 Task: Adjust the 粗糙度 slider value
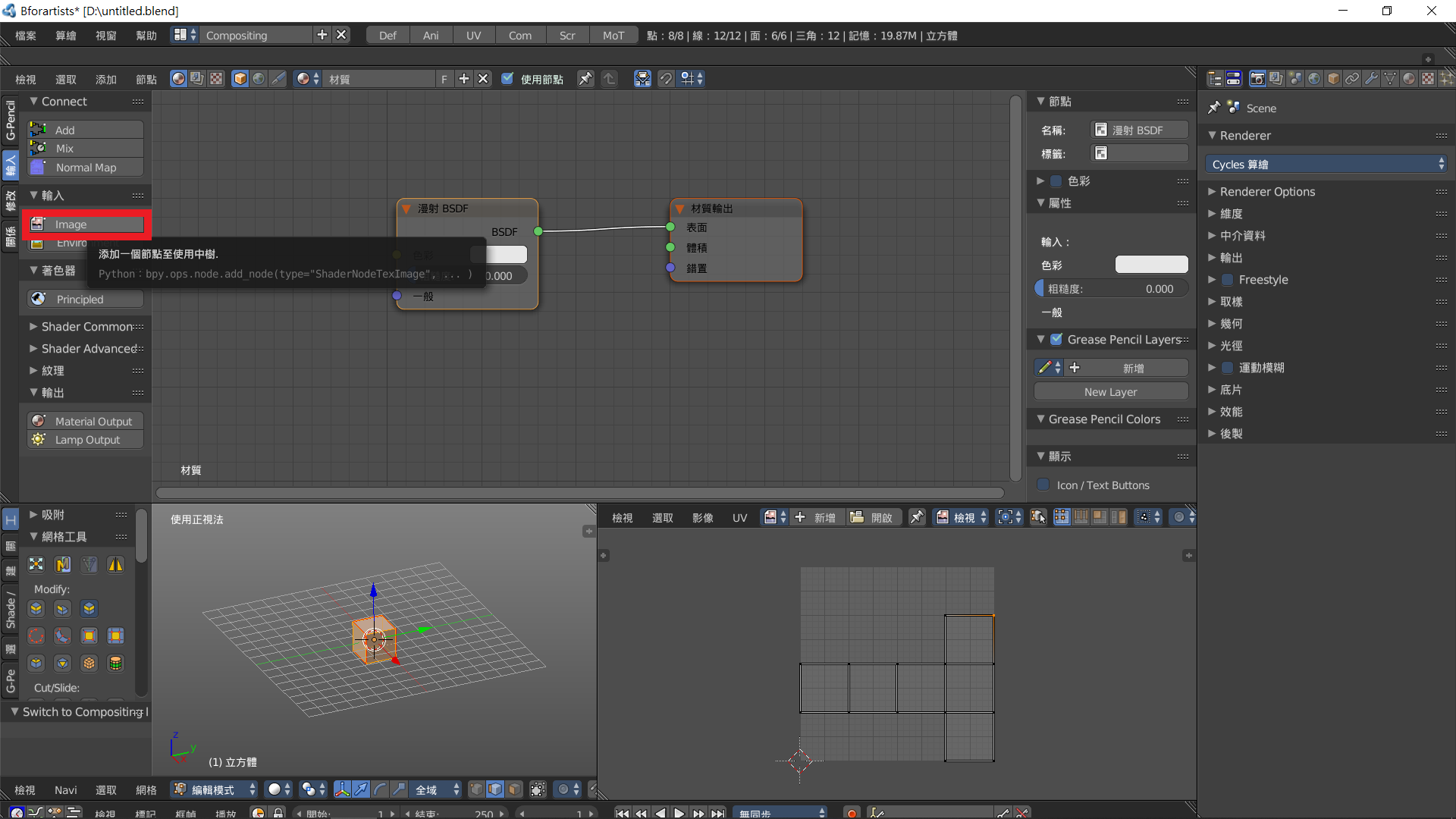click(x=1111, y=289)
